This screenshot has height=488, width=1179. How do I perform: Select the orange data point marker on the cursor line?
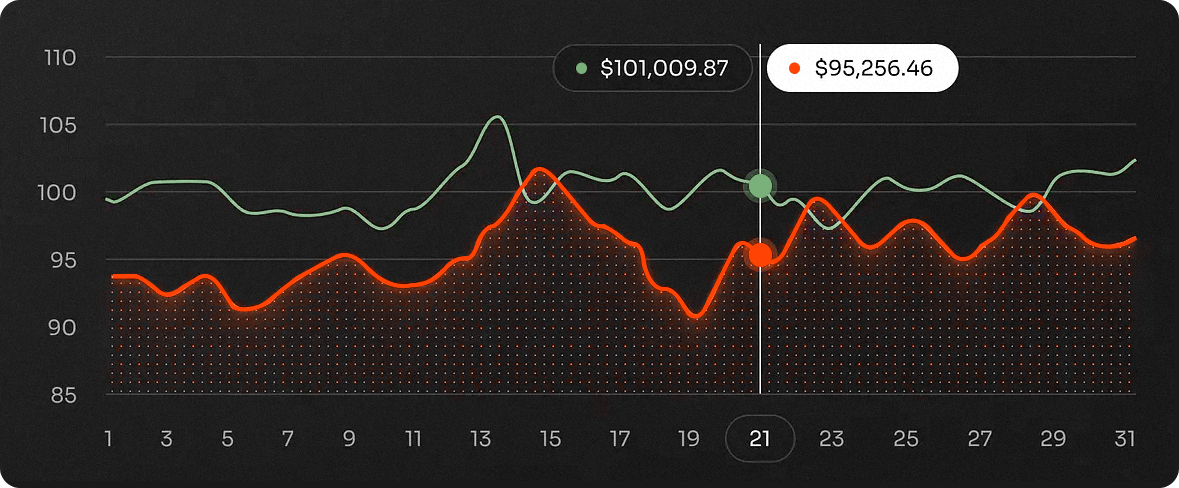[761, 255]
